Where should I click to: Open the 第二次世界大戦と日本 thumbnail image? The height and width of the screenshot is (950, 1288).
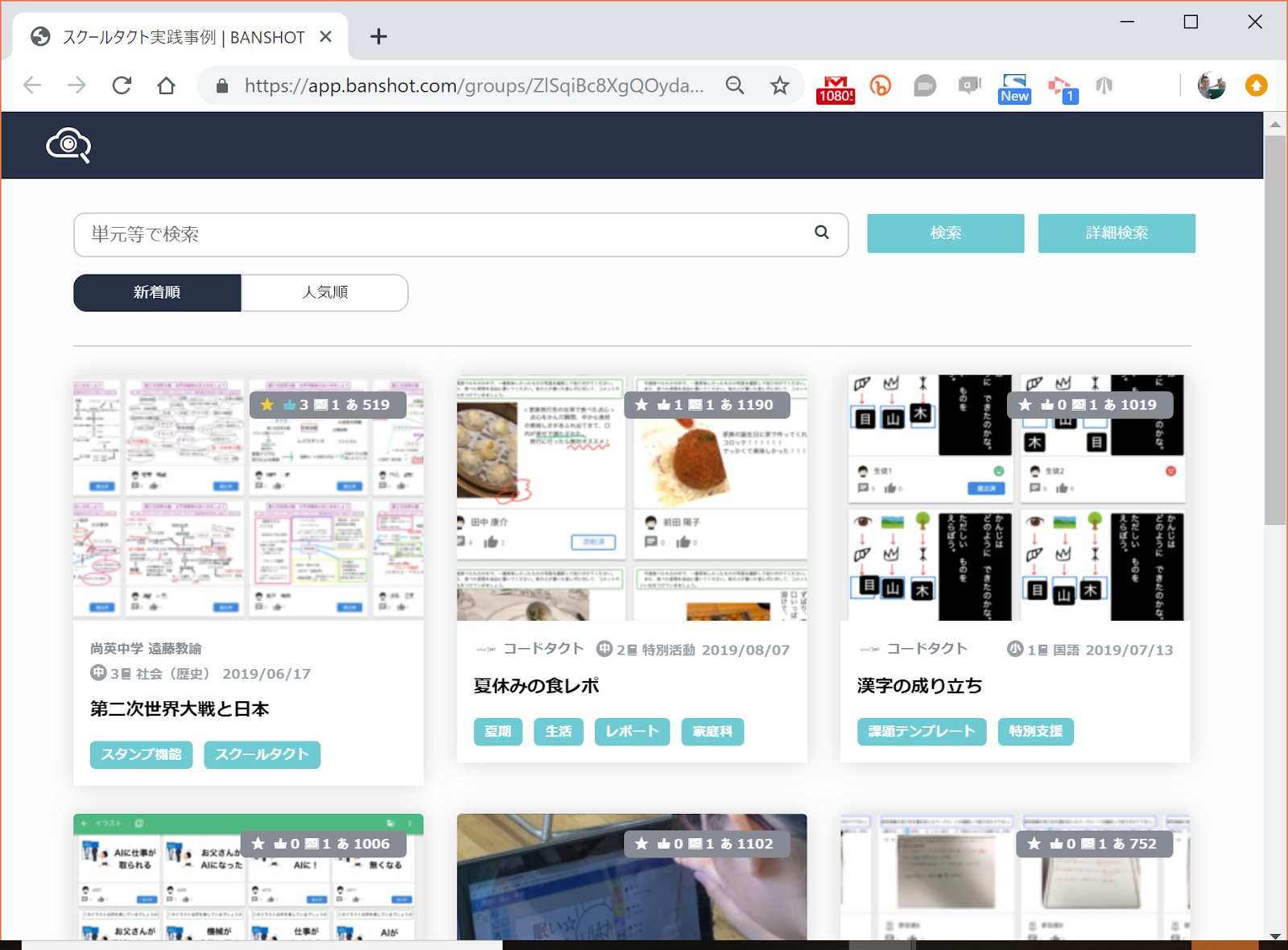coord(248,498)
